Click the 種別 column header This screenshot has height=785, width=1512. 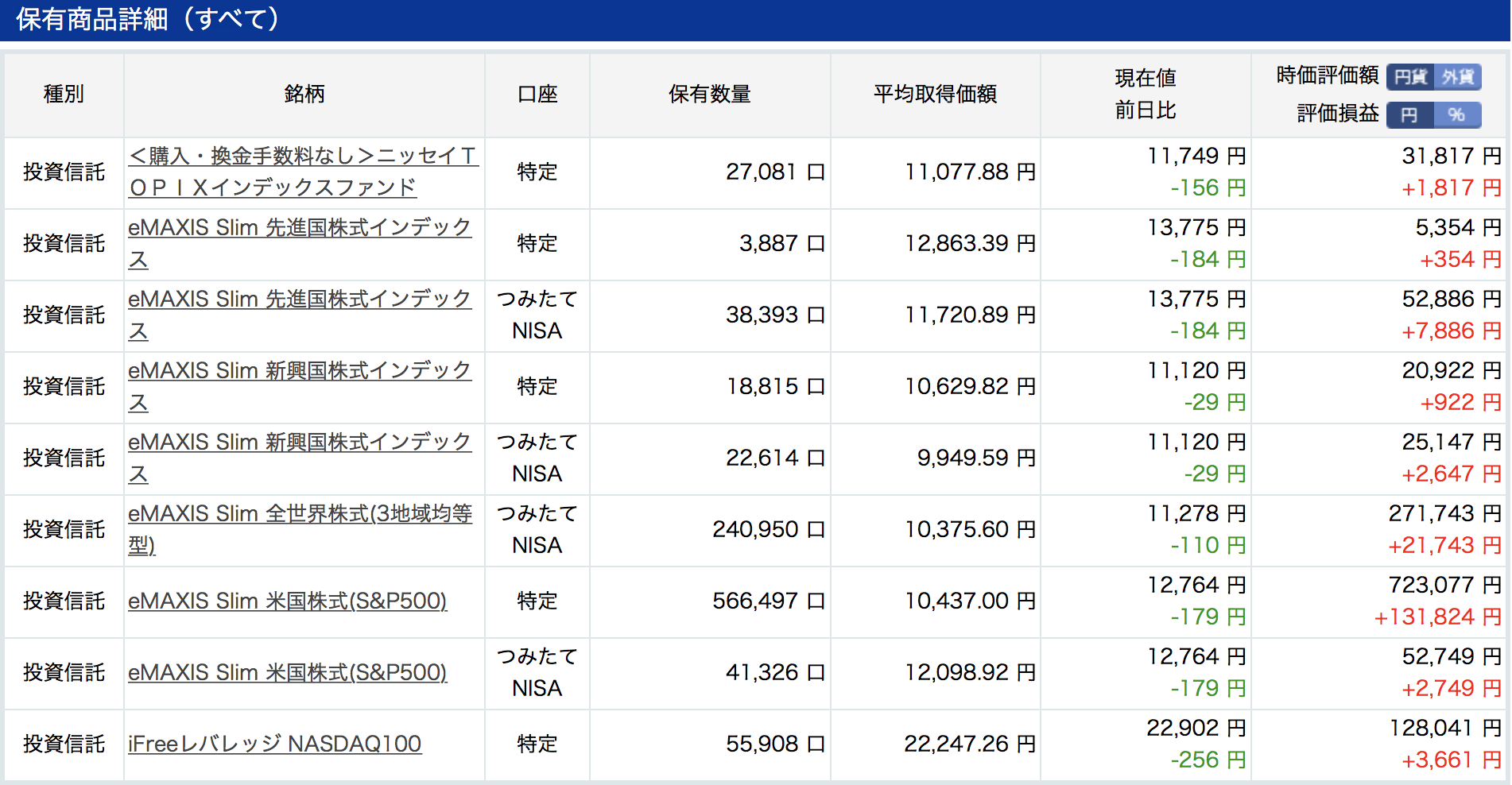coord(64,95)
